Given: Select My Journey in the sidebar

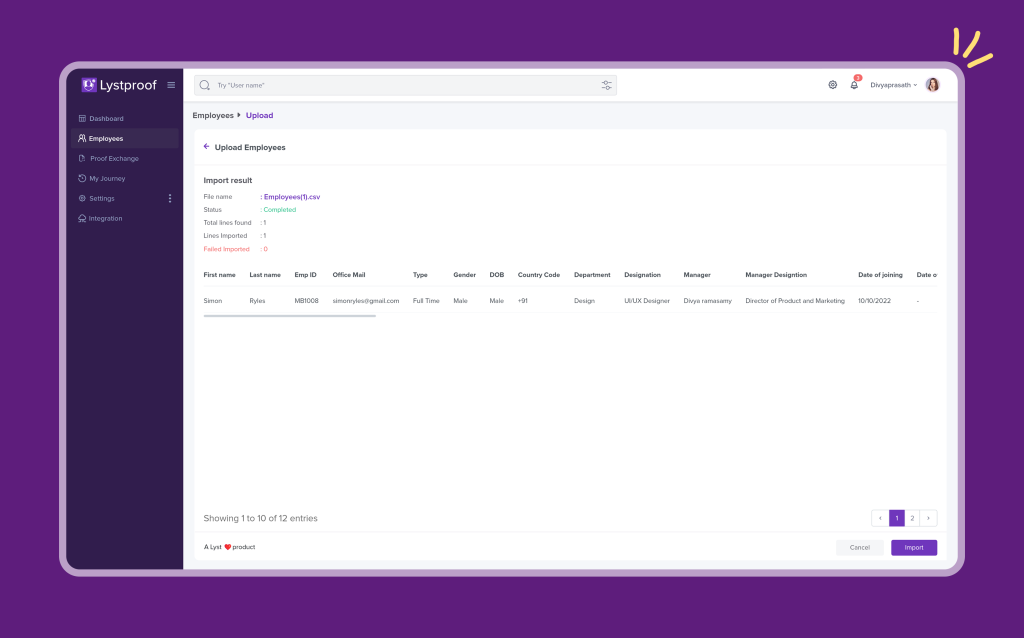Looking at the screenshot, I should (107, 178).
